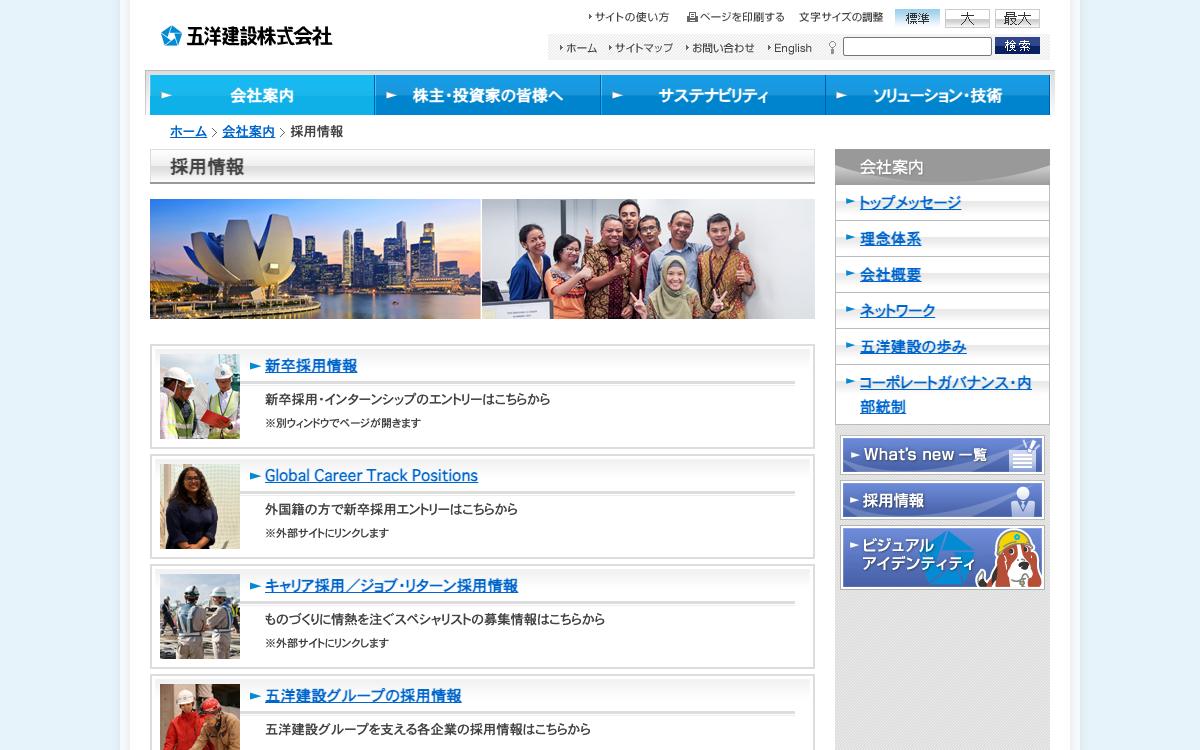Click the person icon on the 採用情報 banner
1200x750 pixels.
[1022, 500]
